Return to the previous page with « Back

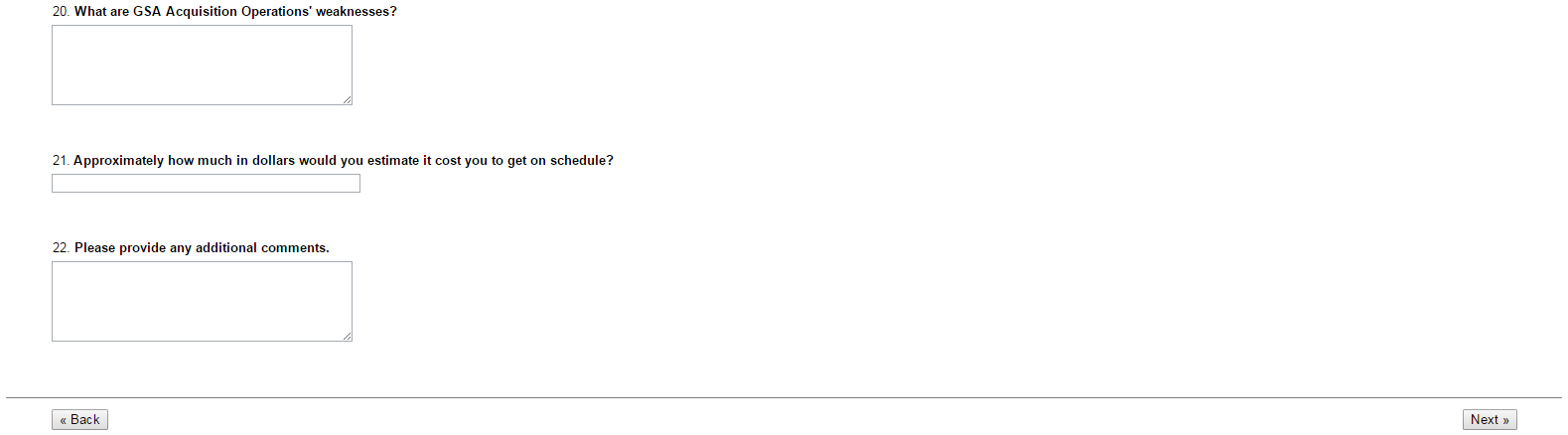(79, 420)
